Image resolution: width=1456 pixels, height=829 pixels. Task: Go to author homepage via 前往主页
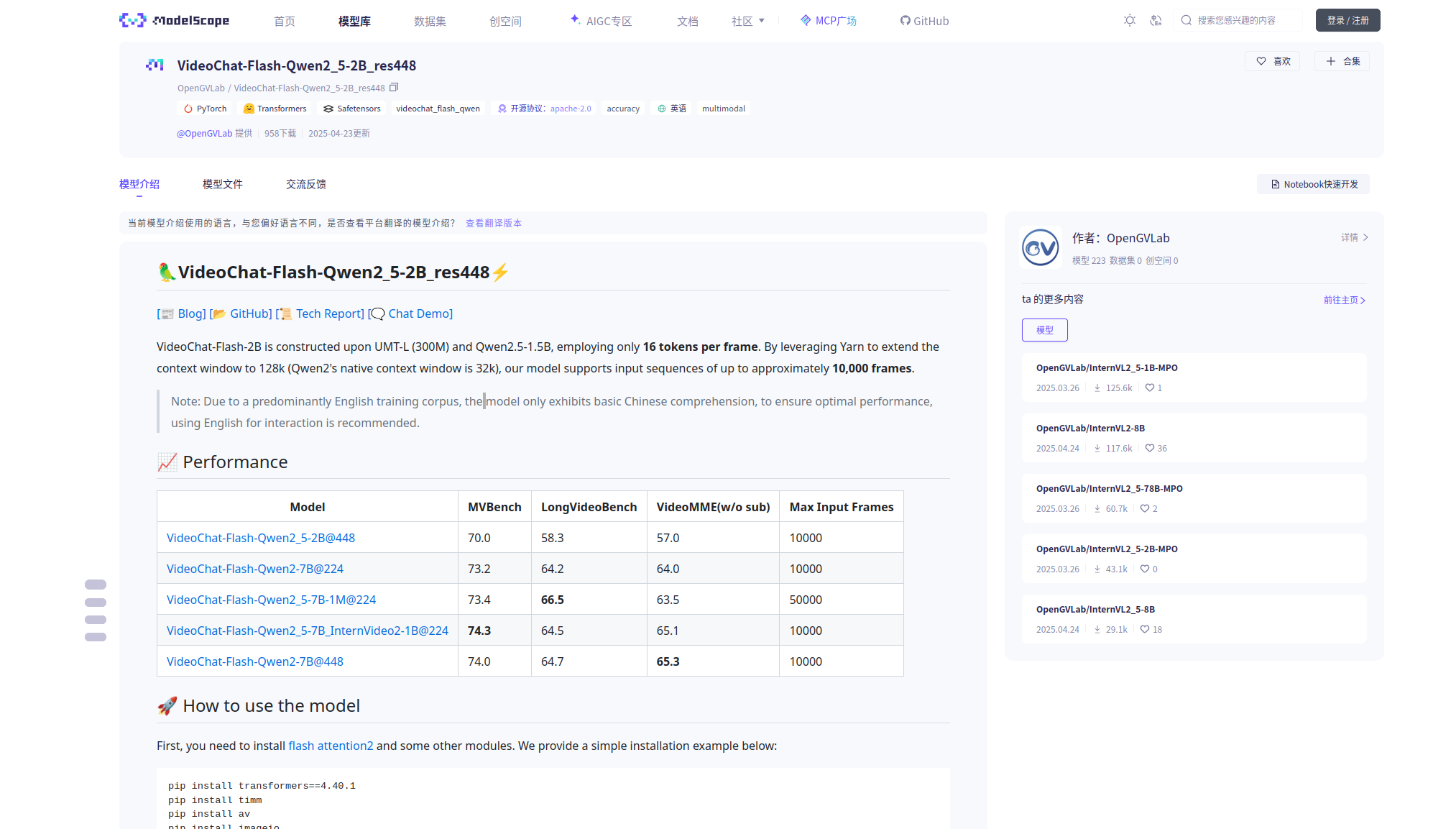tap(1344, 301)
